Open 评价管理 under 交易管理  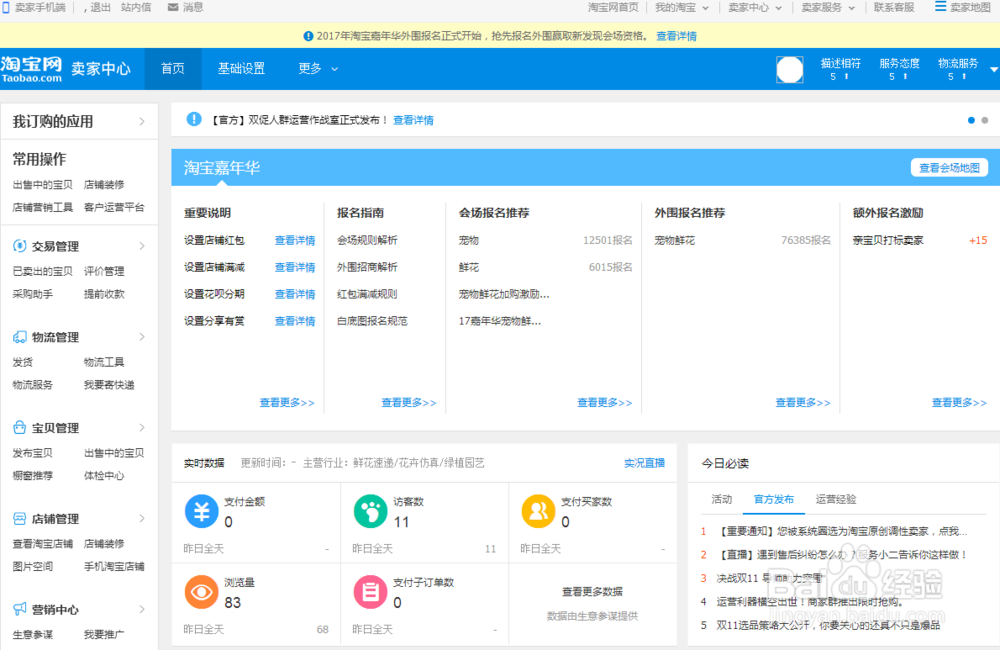[104, 271]
